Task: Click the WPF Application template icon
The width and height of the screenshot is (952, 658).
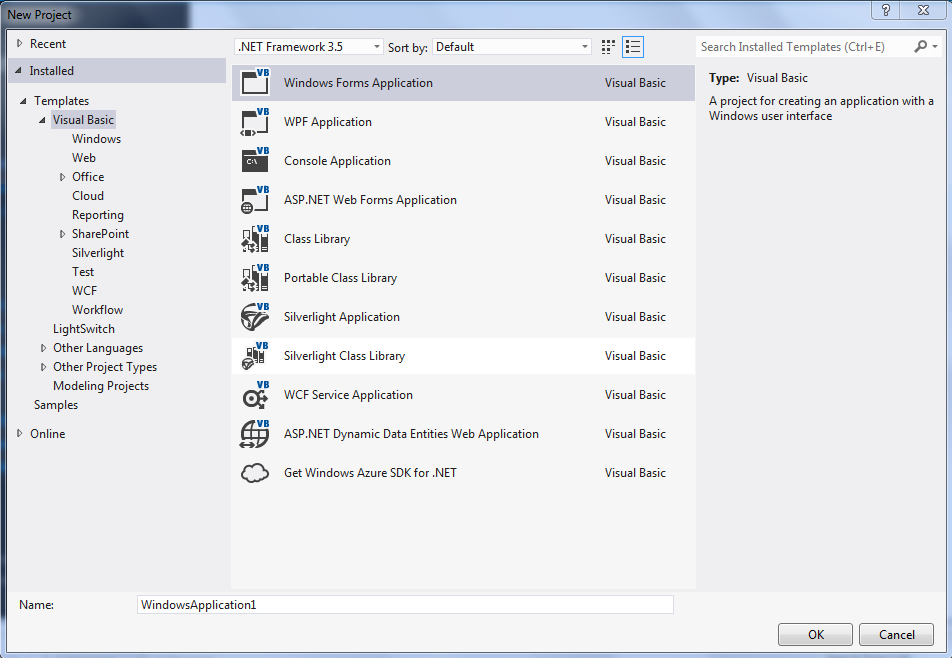Action: [255, 121]
